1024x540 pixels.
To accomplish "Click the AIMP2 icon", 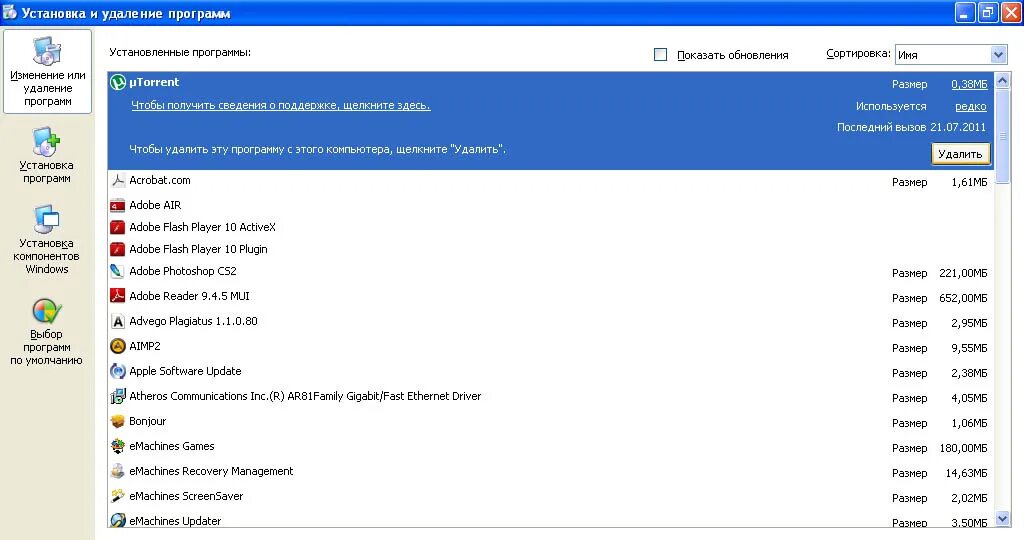I will pos(118,346).
